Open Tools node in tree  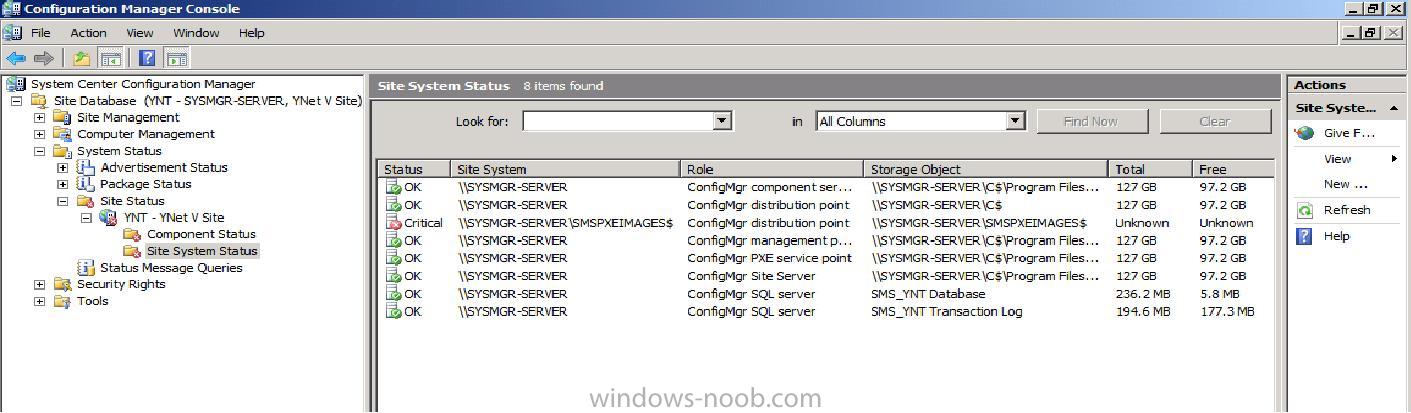tap(92, 301)
